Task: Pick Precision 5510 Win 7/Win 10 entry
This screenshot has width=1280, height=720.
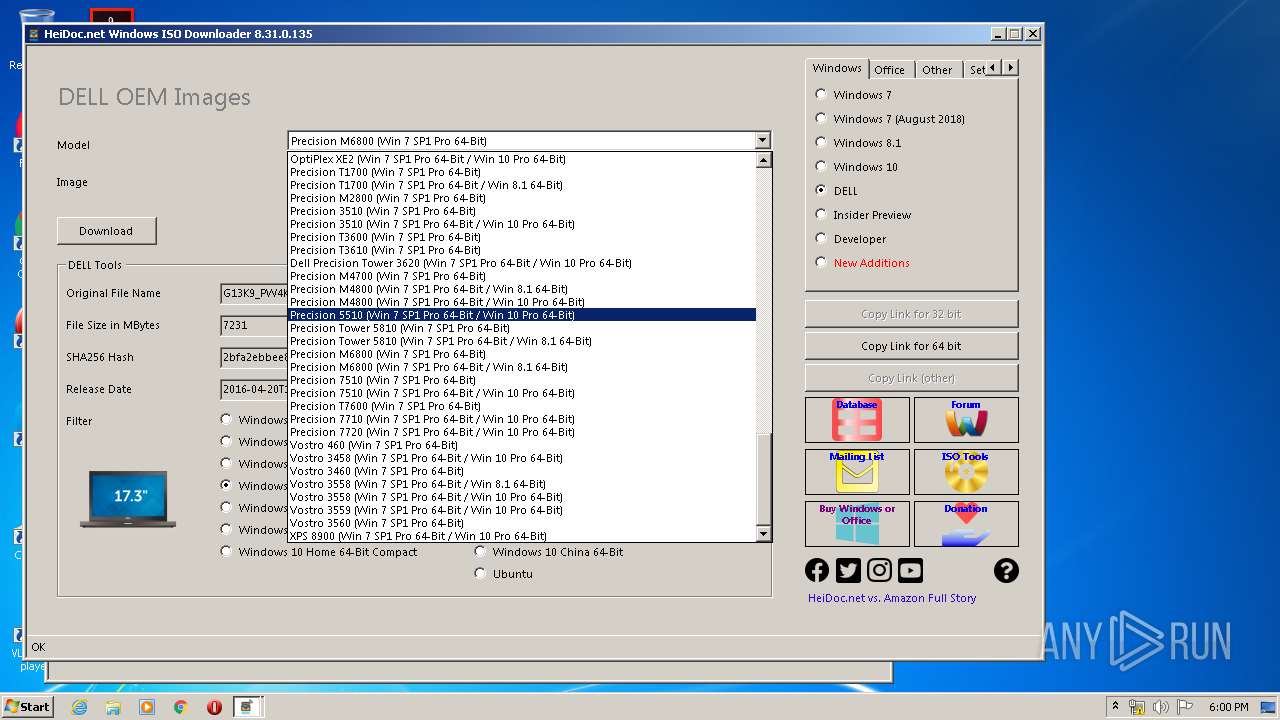Action: 522,315
